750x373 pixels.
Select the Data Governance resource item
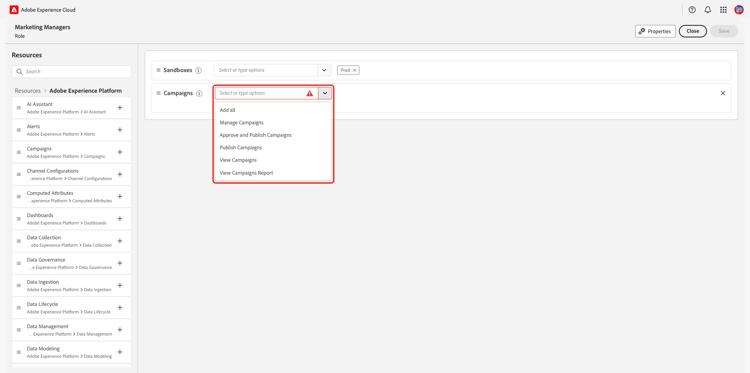[x=71, y=263]
